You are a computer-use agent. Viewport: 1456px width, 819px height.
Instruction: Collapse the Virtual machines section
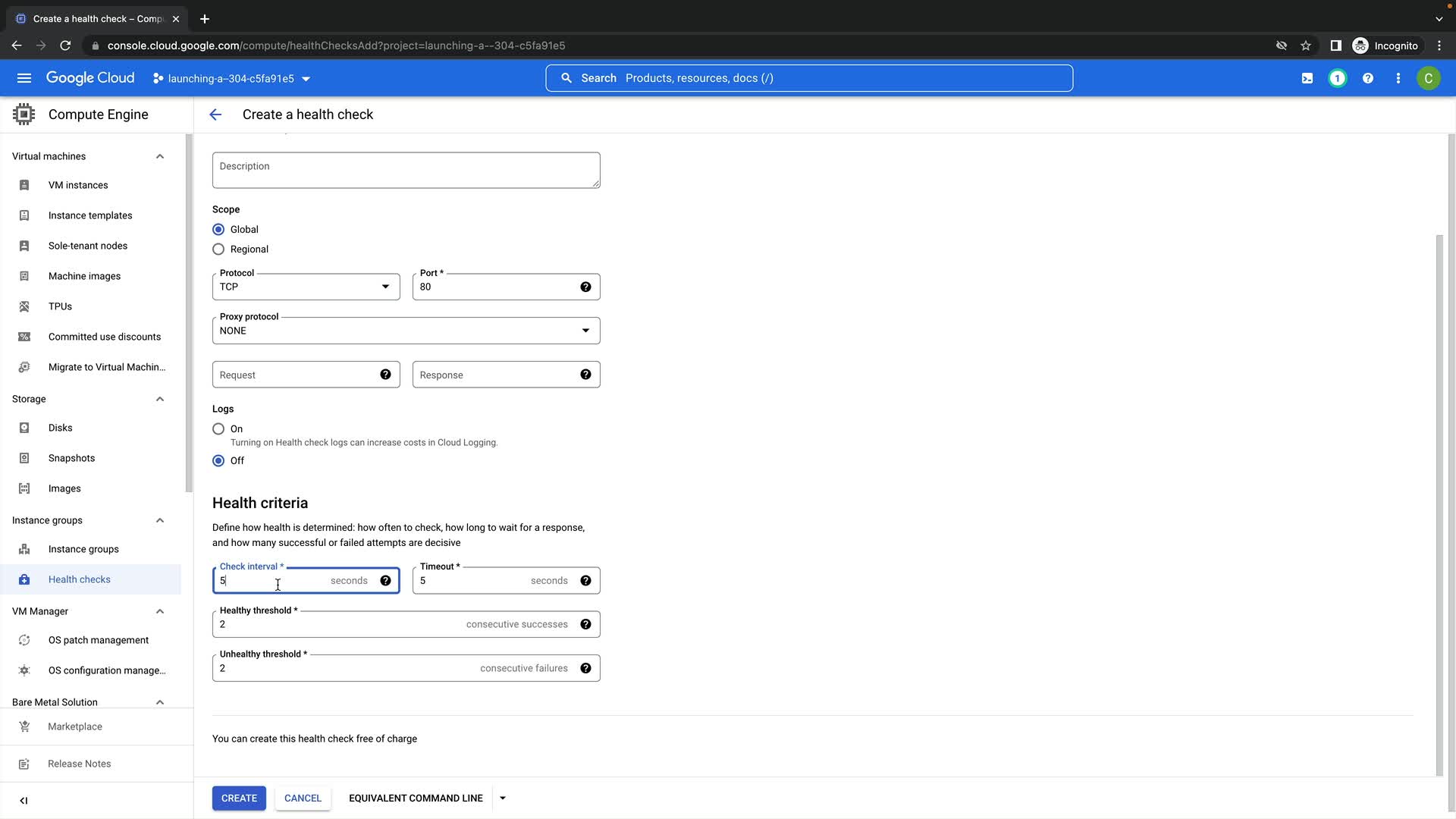(160, 156)
